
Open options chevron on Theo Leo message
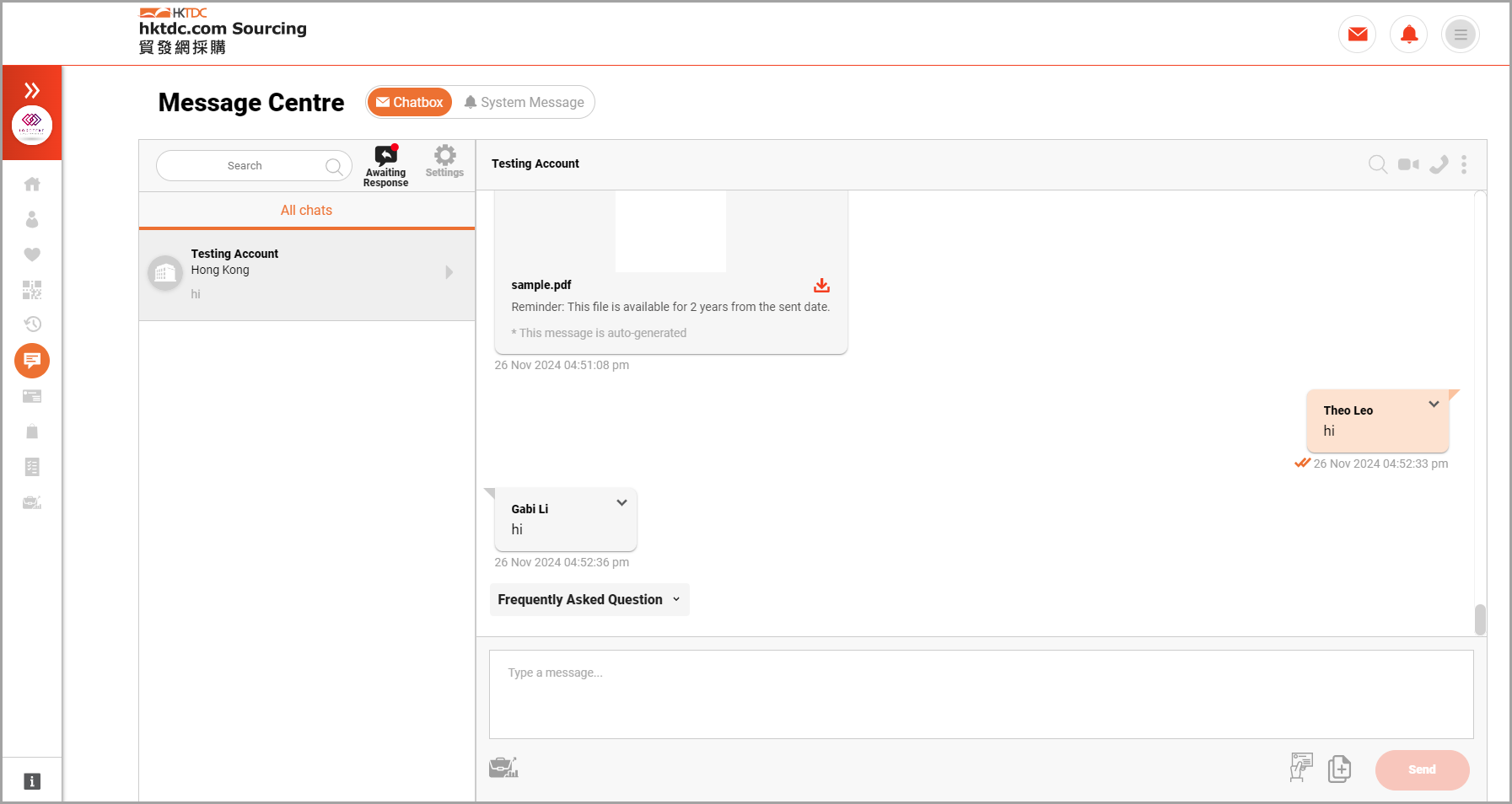coord(1434,405)
